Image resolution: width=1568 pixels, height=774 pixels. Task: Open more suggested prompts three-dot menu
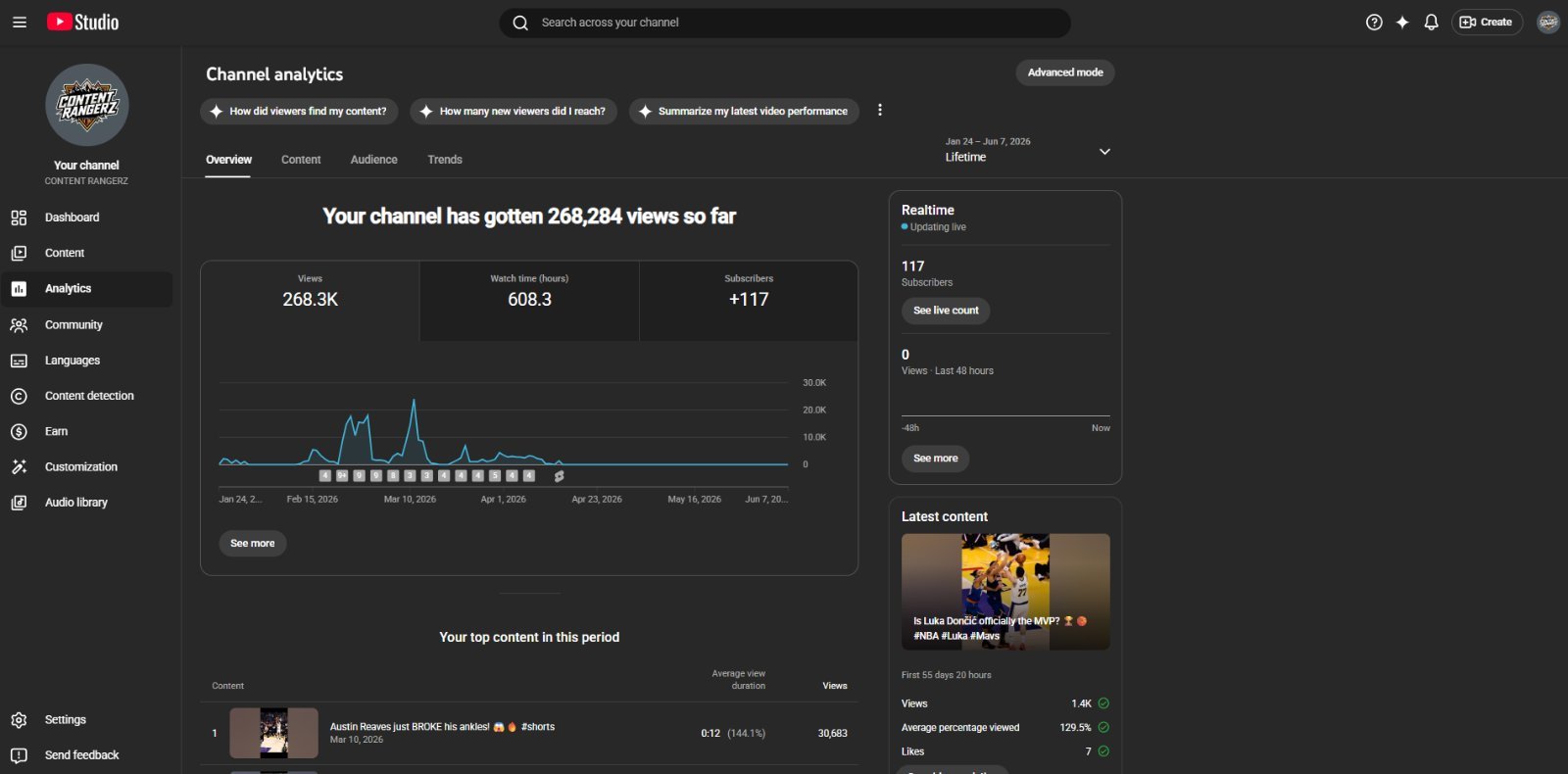point(880,110)
